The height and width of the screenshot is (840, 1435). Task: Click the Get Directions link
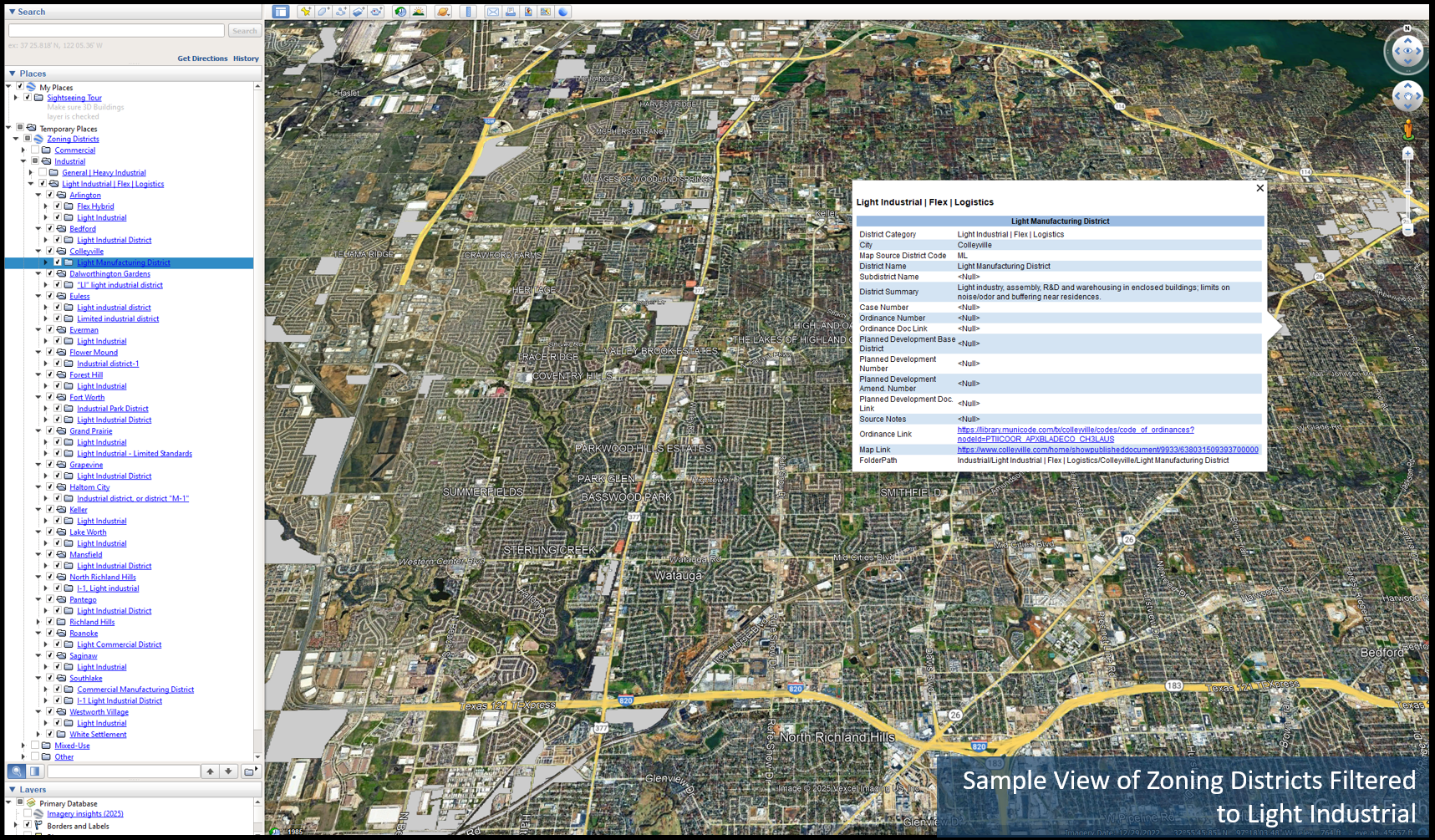202,59
